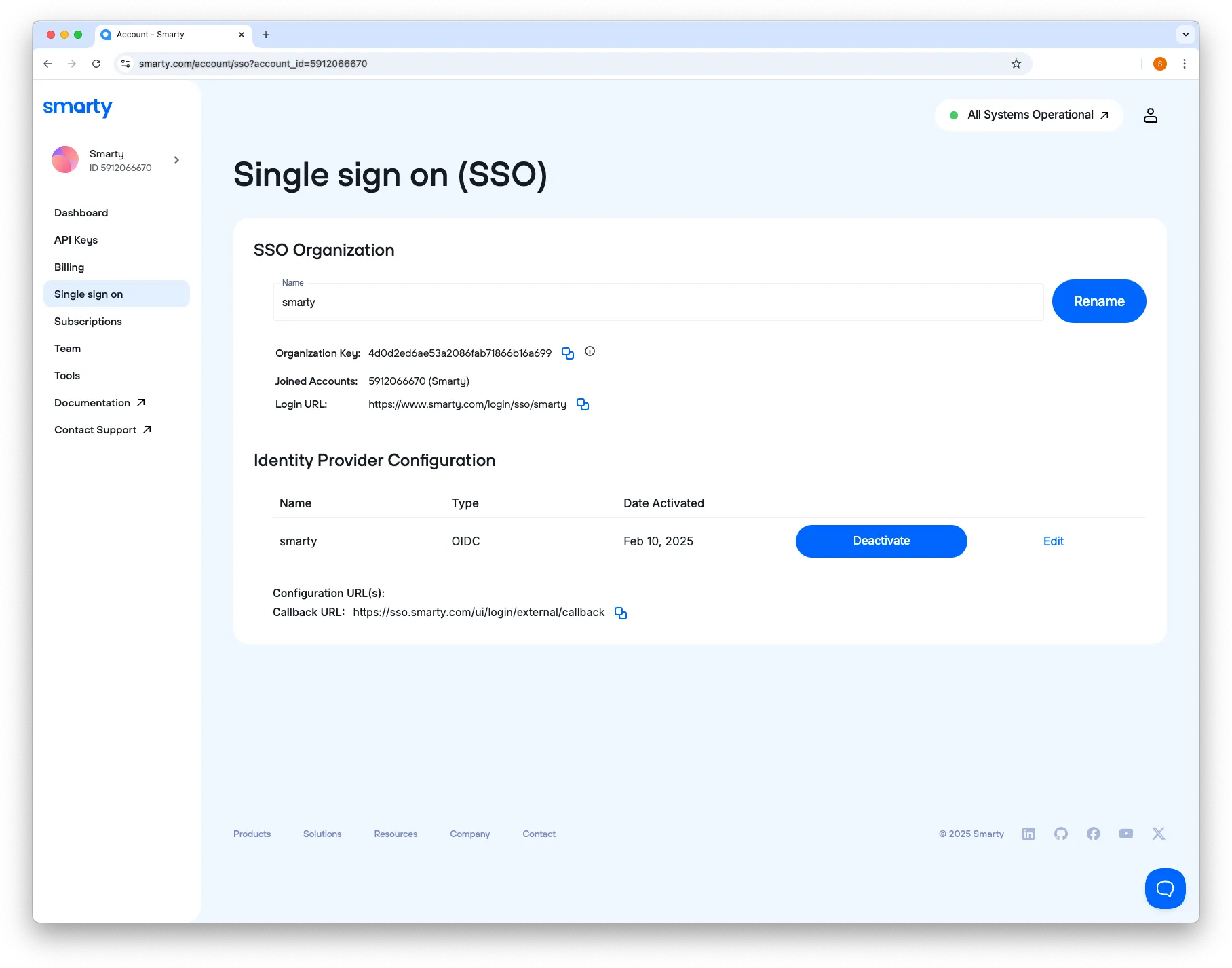
Task: Copy the Callback URL
Action: [621, 613]
